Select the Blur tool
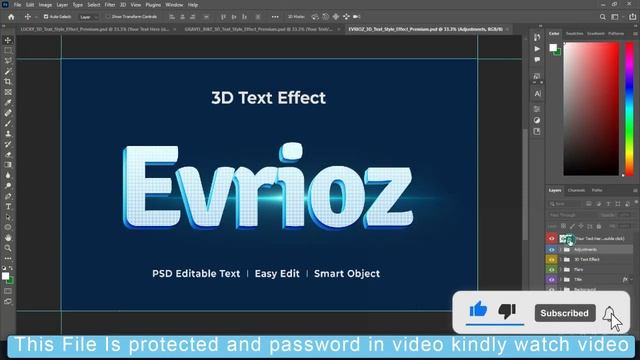Viewport: 640px width, 360px height. pos(8,176)
